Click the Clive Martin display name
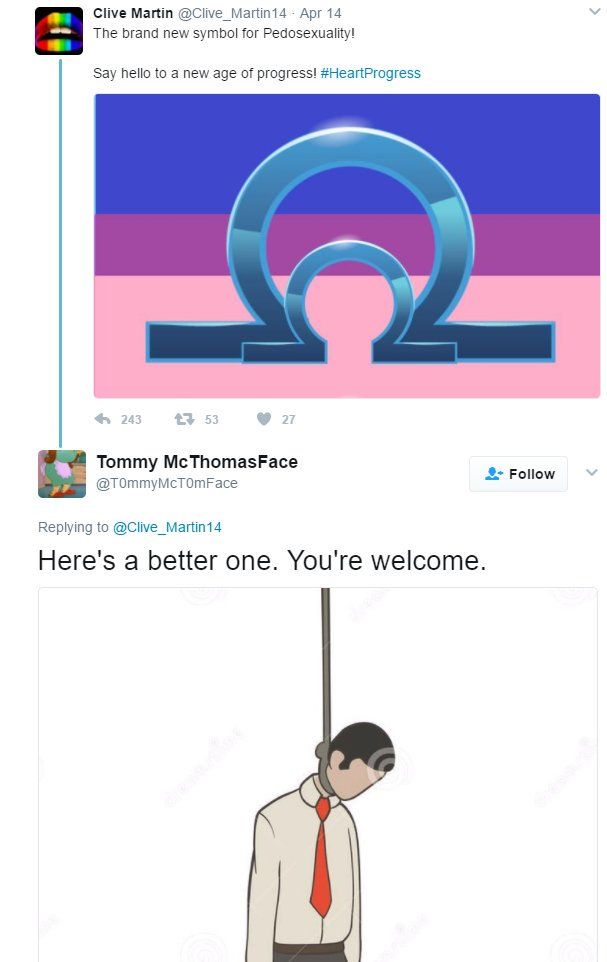 click(x=133, y=13)
